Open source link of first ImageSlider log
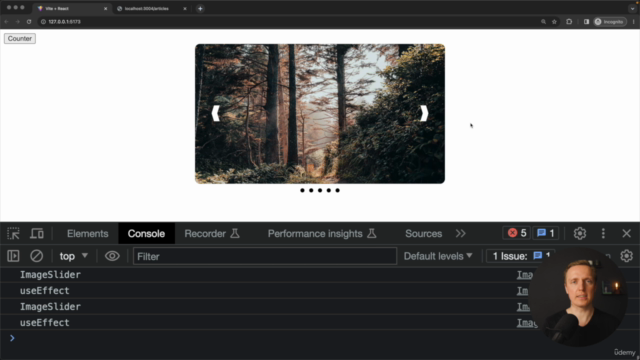Viewport: 640px width, 360px height. click(x=525, y=275)
